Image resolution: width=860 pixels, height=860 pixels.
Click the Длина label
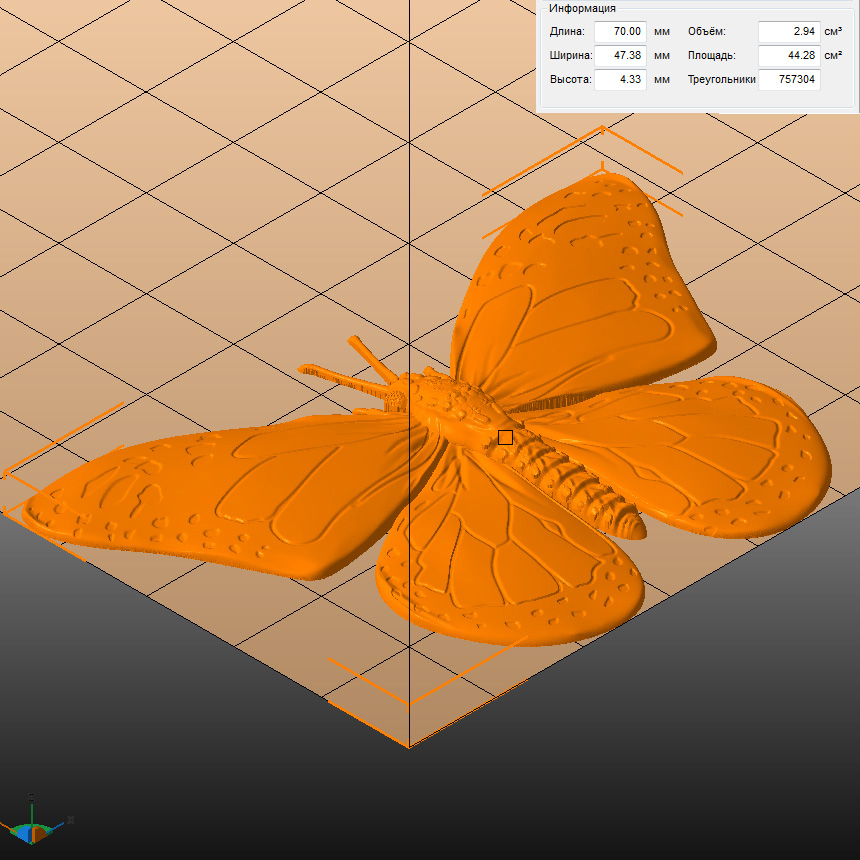point(567,32)
